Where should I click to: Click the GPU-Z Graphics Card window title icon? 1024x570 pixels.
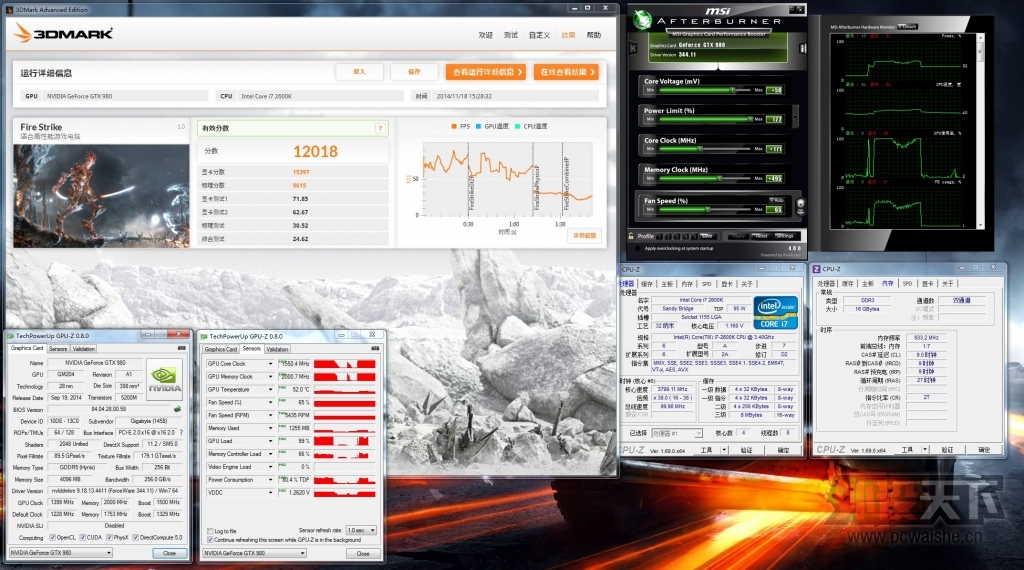pyautogui.click(x=10, y=336)
